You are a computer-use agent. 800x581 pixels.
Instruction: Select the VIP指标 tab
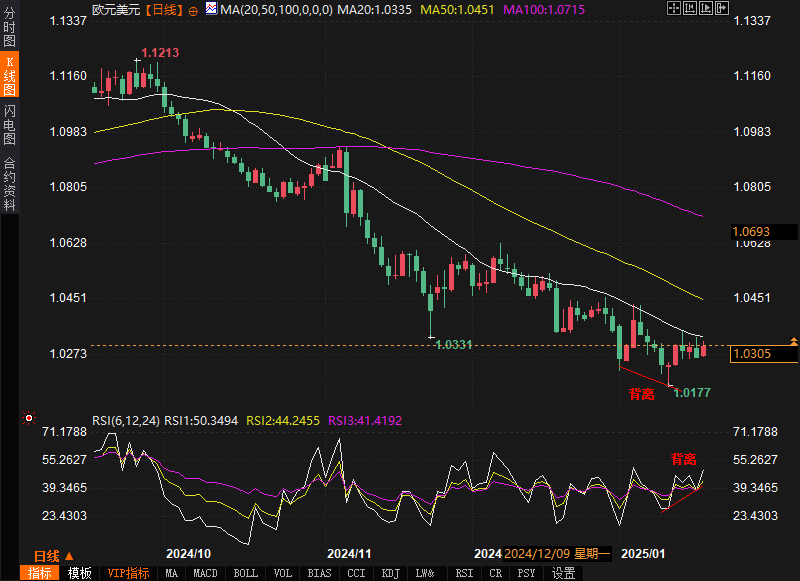[128, 573]
